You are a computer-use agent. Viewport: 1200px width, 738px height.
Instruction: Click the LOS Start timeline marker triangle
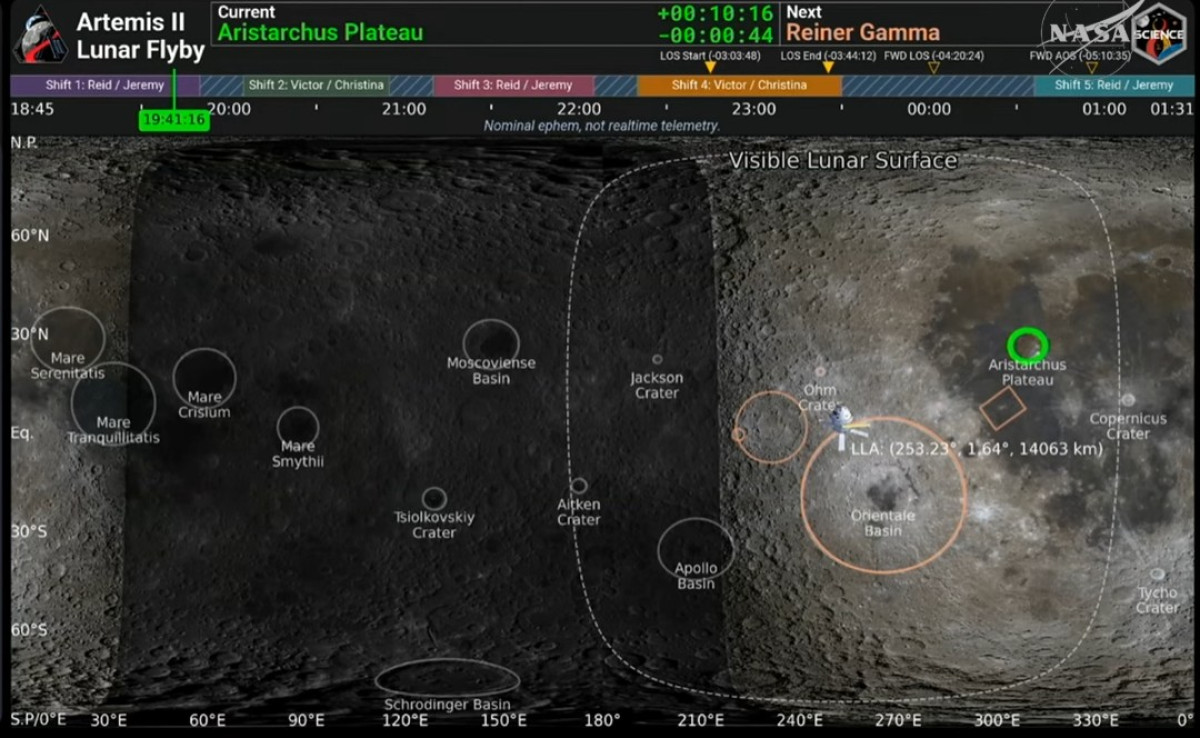click(710, 67)
